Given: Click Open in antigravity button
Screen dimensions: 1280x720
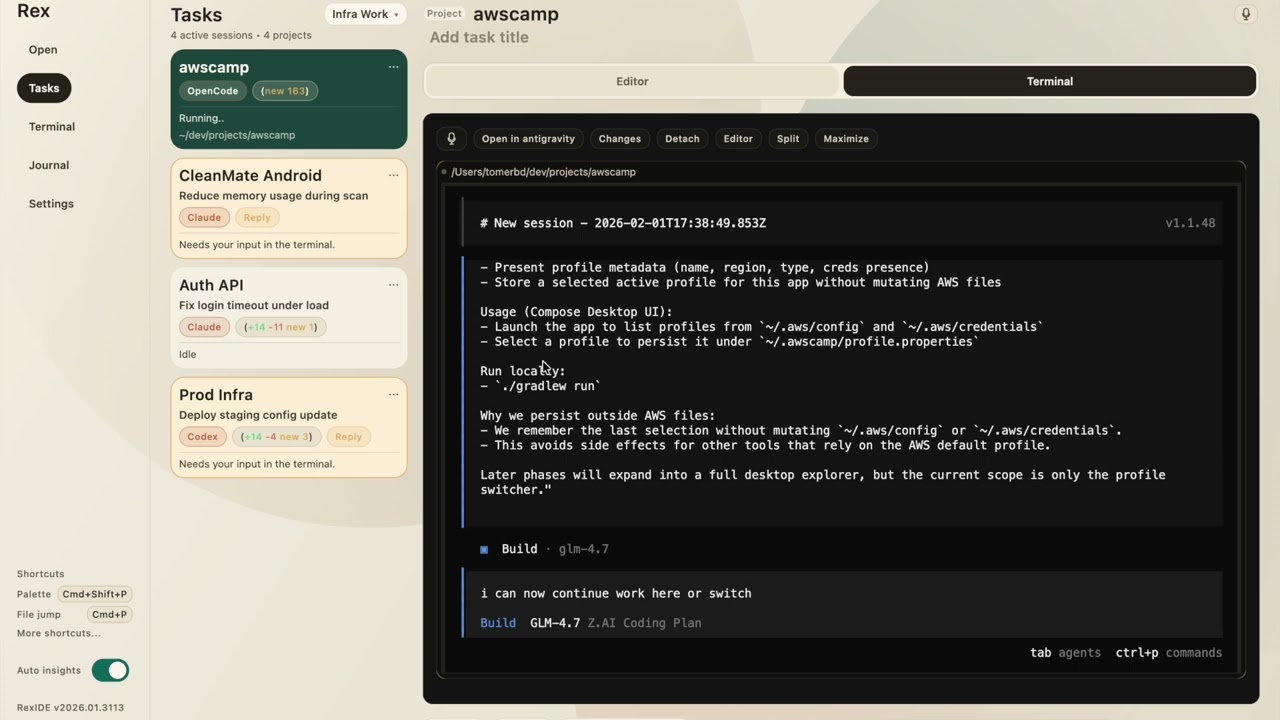Looking at the screenshot, I should 528,139.
